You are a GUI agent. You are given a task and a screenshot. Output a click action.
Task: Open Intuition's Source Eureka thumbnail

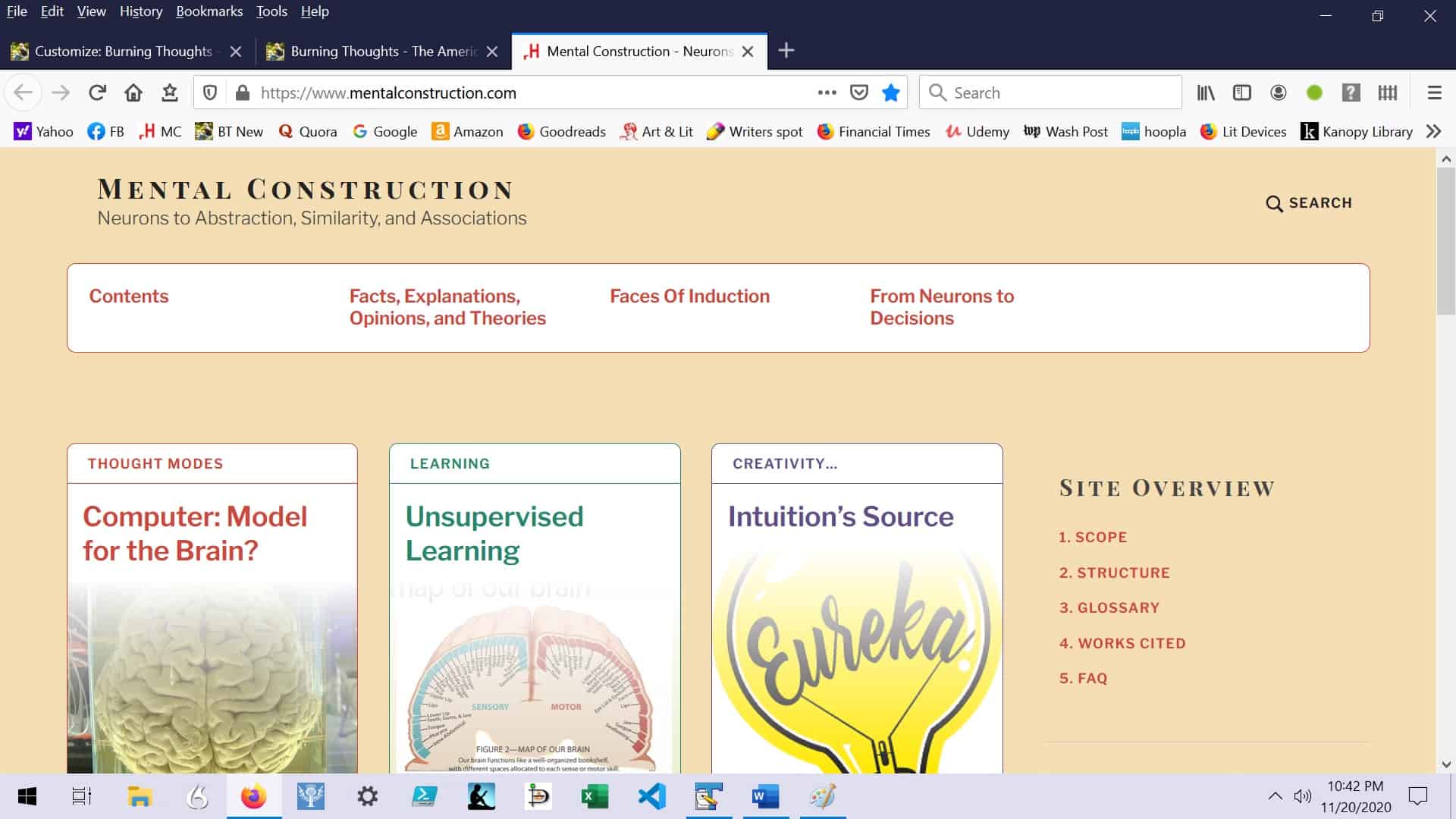(857, 660)
